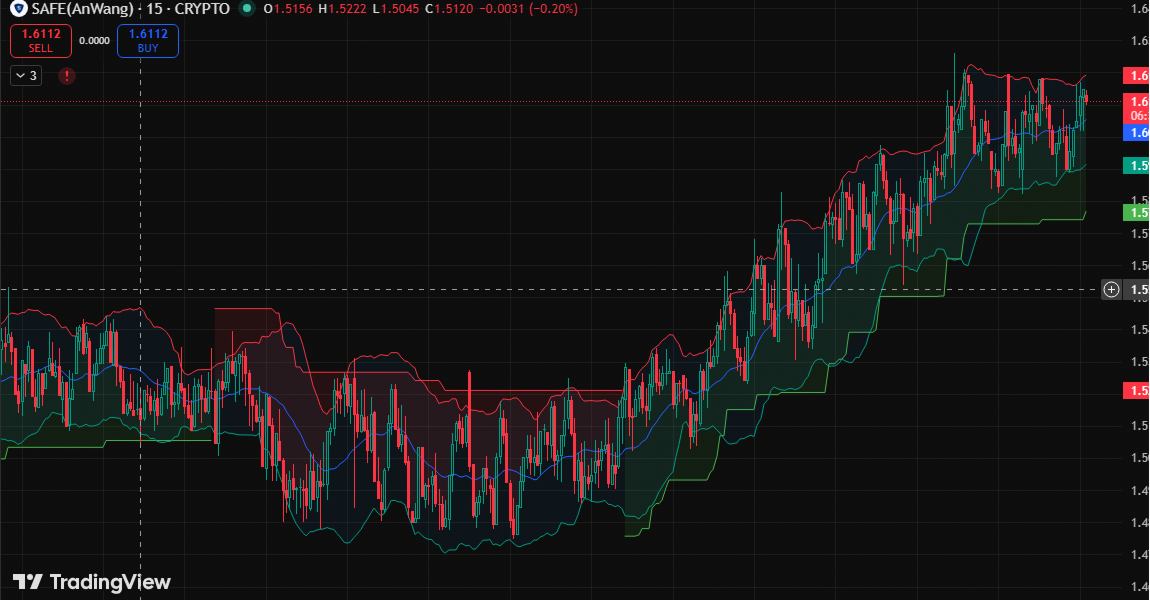Click the TradingView logo
Viewport: 1150px width, 600px height.
tap(92, 582)
